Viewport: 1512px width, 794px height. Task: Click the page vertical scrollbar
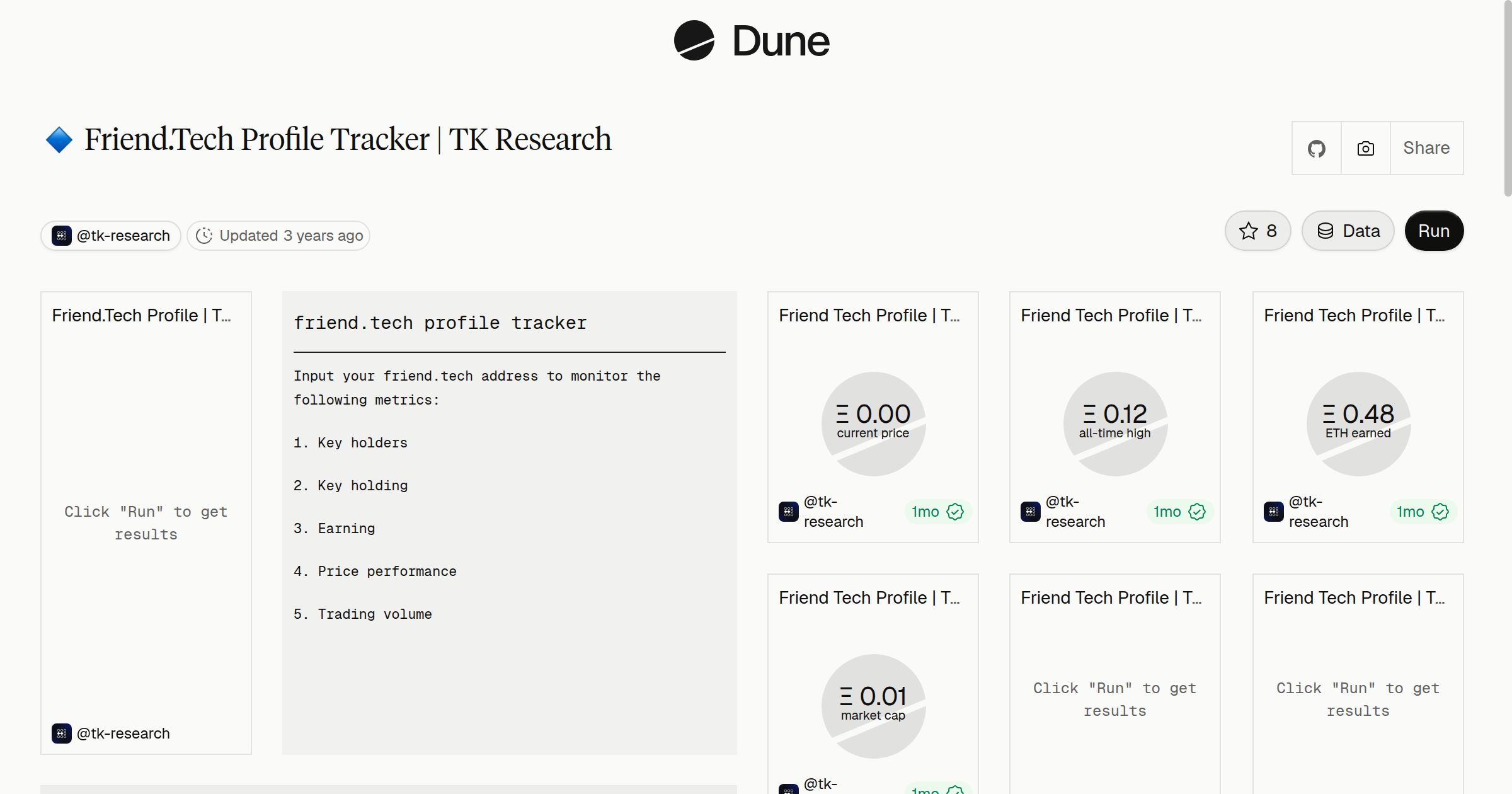(x=1508, y=100)
